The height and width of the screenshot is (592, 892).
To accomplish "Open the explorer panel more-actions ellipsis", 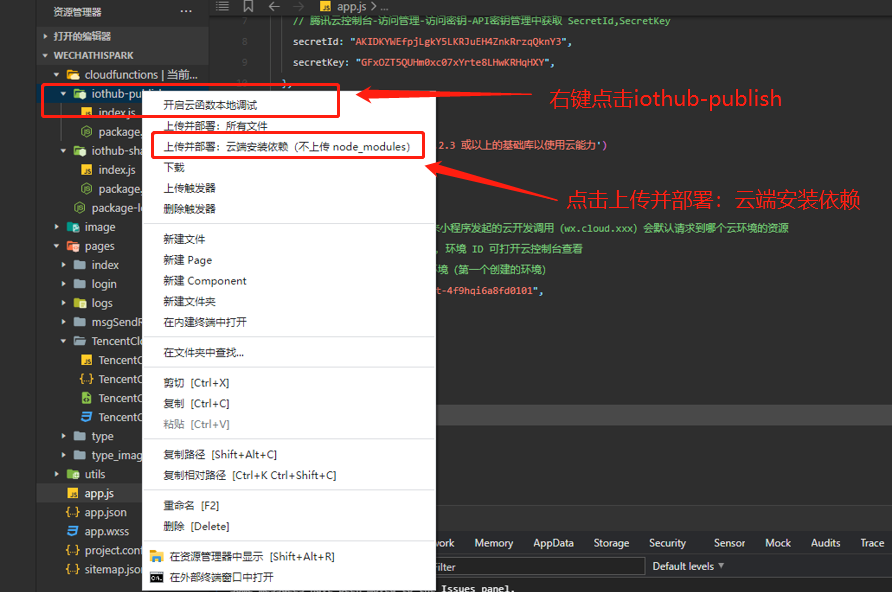I will coord(186,11).
